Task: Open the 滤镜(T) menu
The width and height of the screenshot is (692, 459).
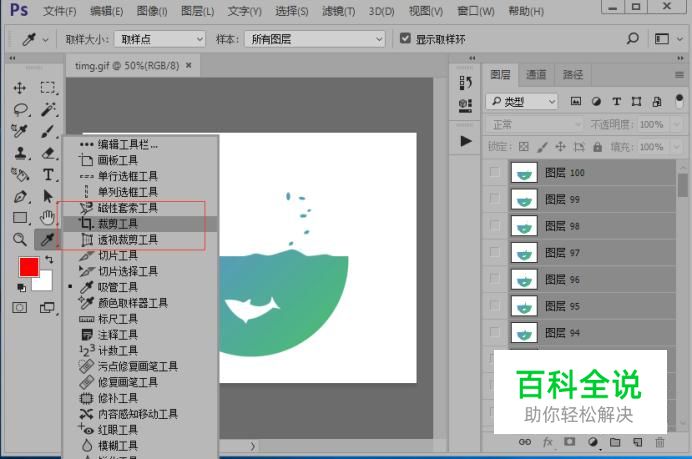Action: coord(338,11)
